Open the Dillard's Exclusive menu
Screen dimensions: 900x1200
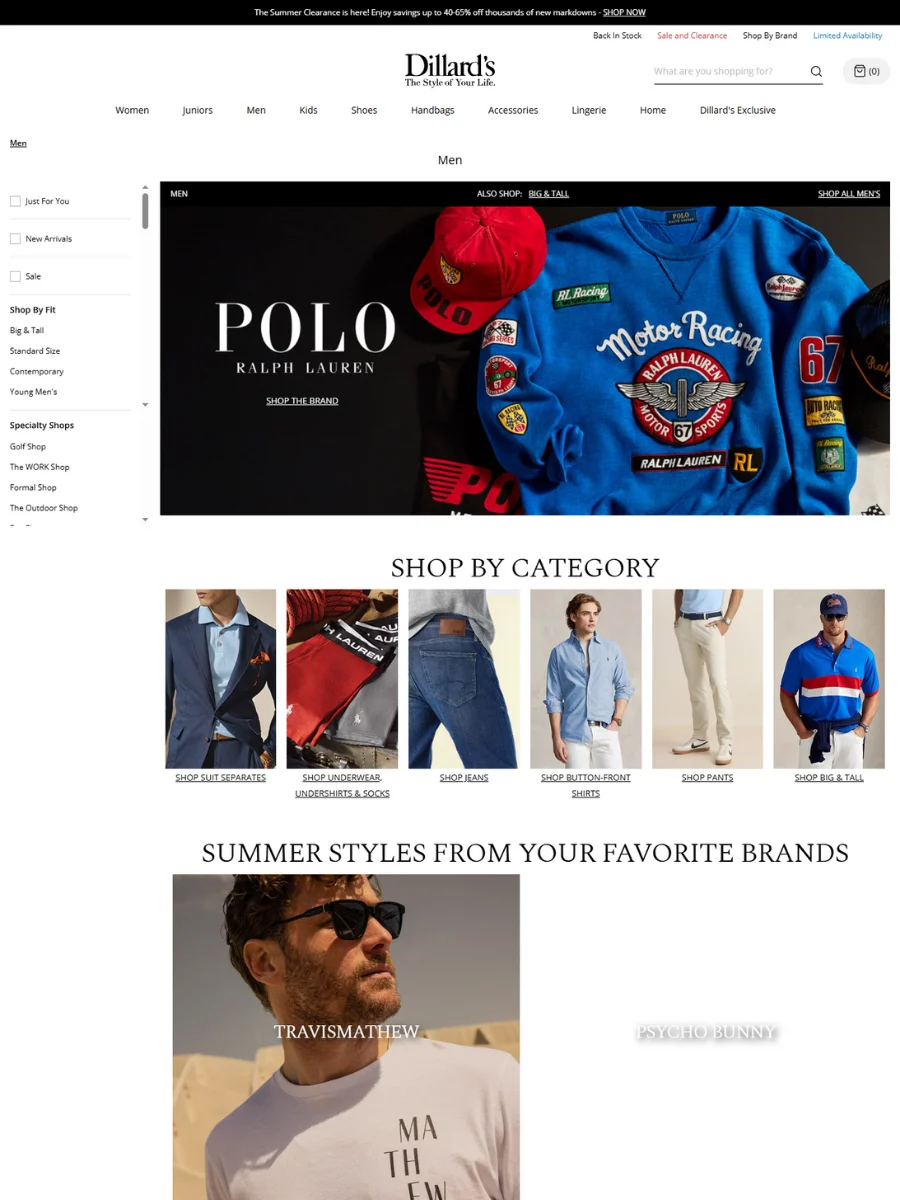tap(738, 110)
